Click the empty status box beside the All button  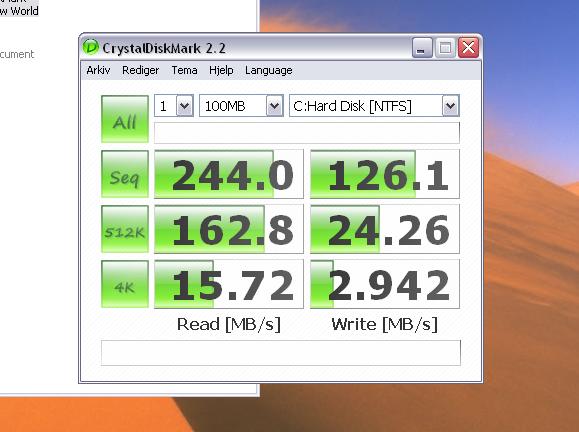pos(306,133)
